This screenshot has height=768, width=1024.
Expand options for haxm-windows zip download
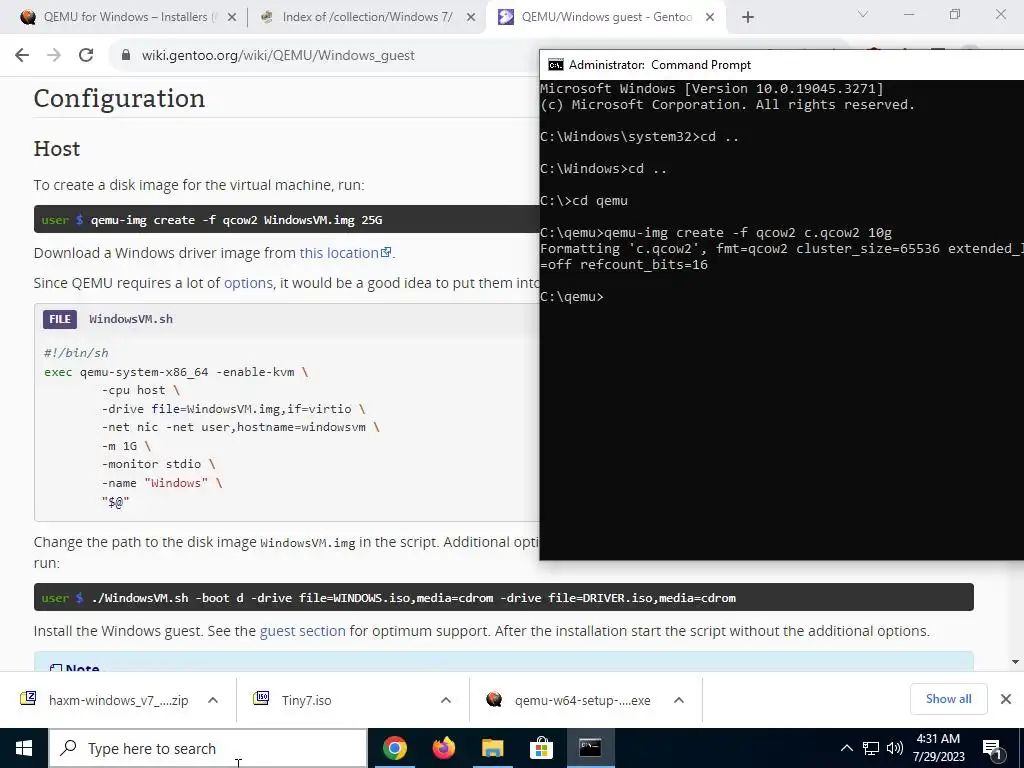click(213, 700)
